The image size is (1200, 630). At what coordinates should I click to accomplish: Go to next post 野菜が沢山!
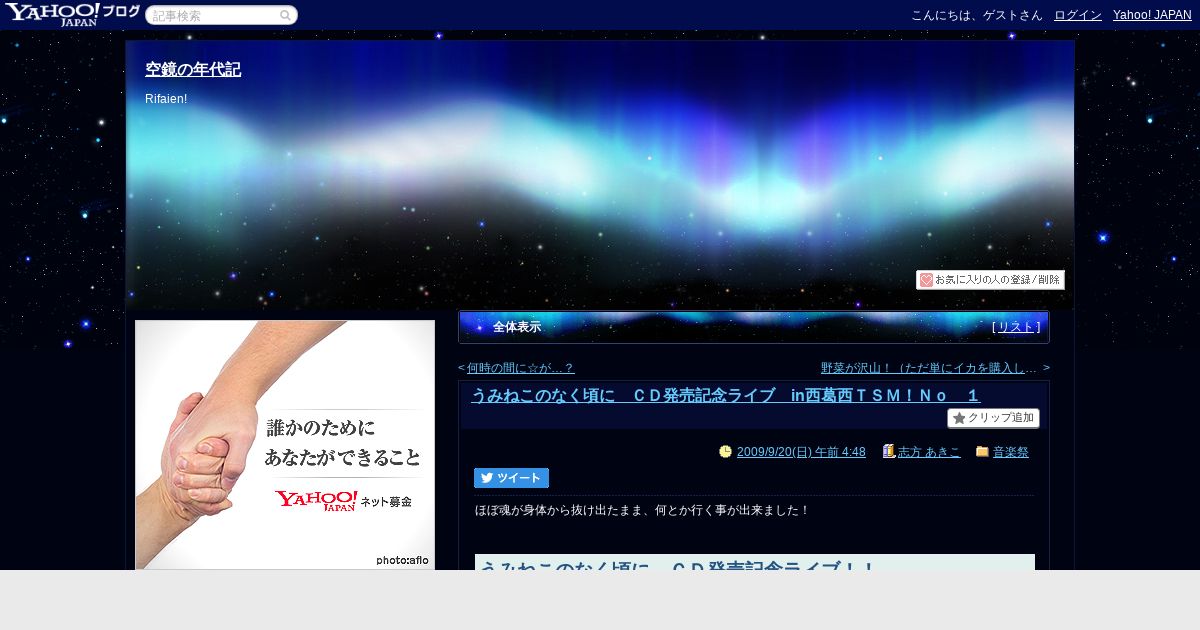tap(929, 368)
